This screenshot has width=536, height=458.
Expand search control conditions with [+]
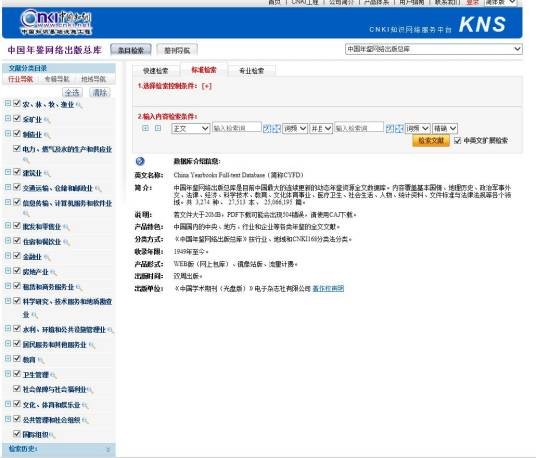coord(206,86)
